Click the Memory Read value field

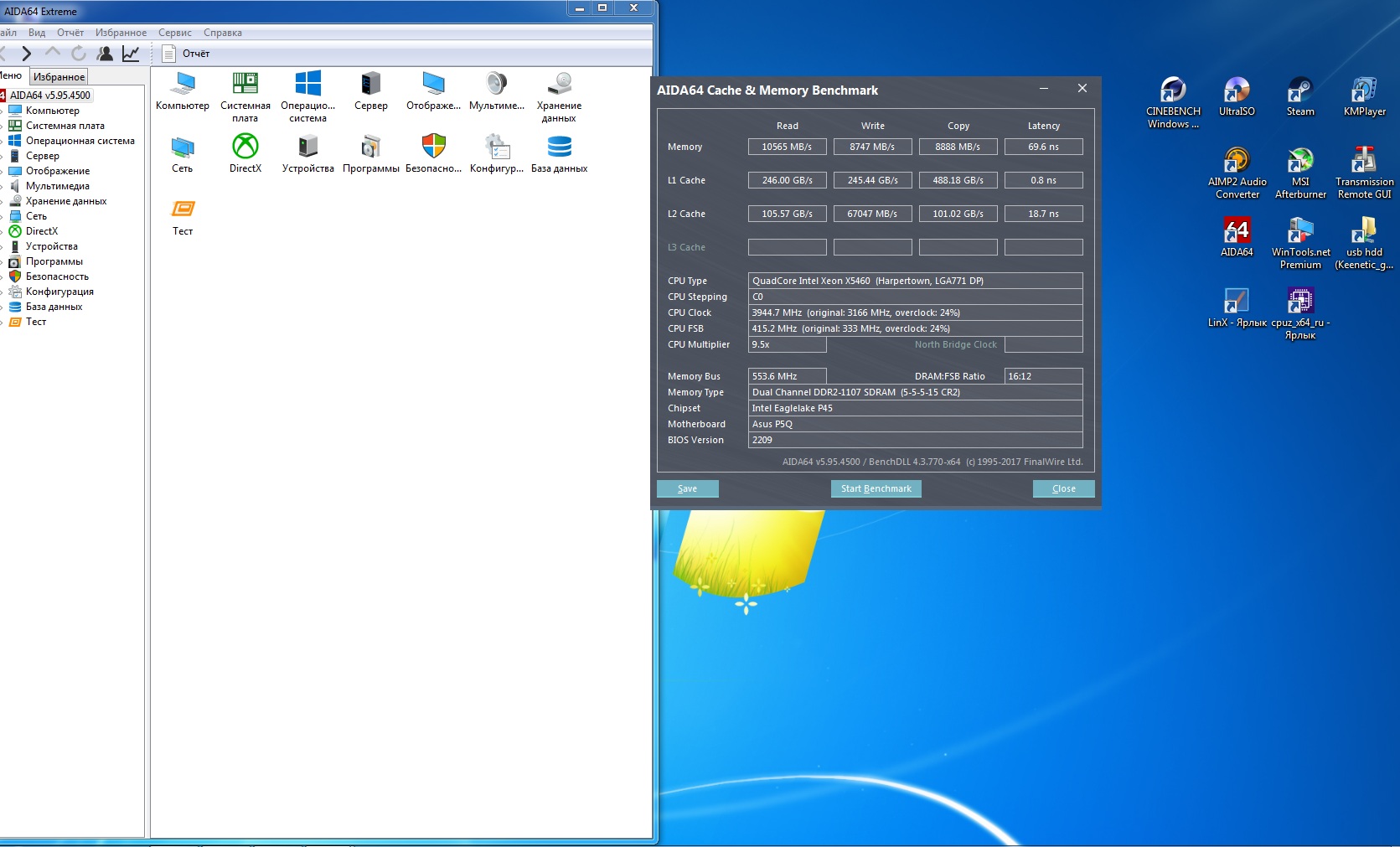(x=787, y=147)
